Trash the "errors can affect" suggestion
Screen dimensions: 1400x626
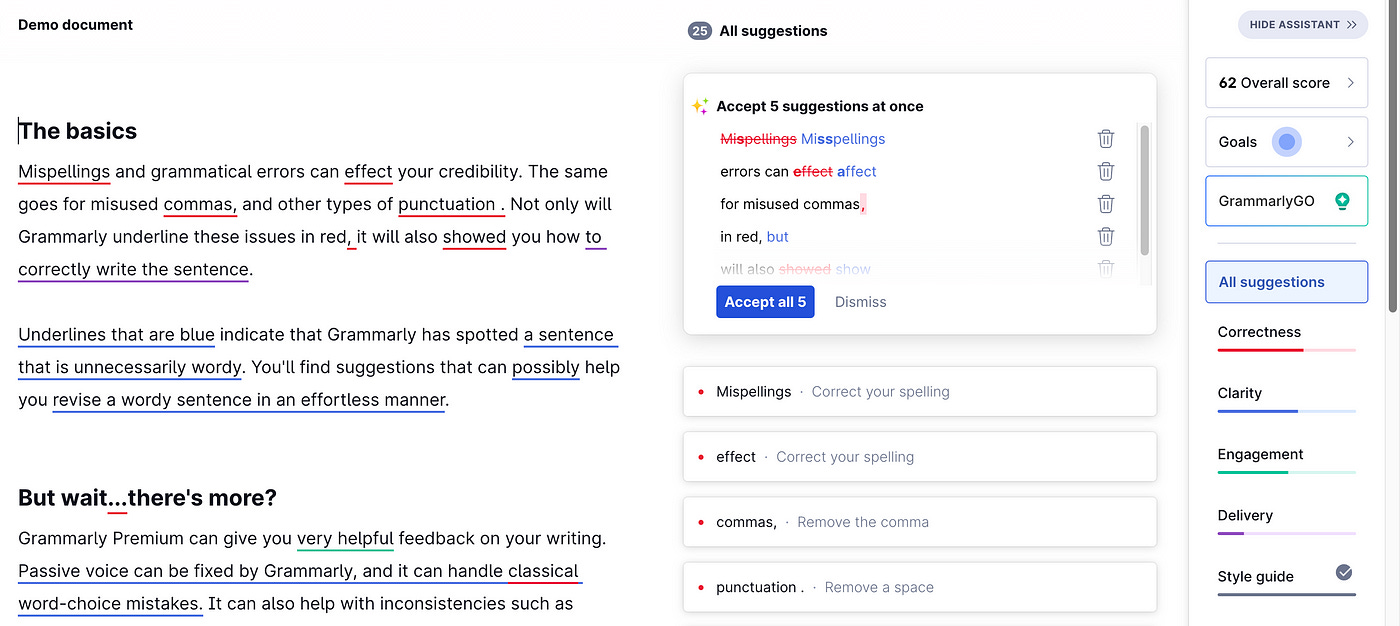tap(1105, 171)
